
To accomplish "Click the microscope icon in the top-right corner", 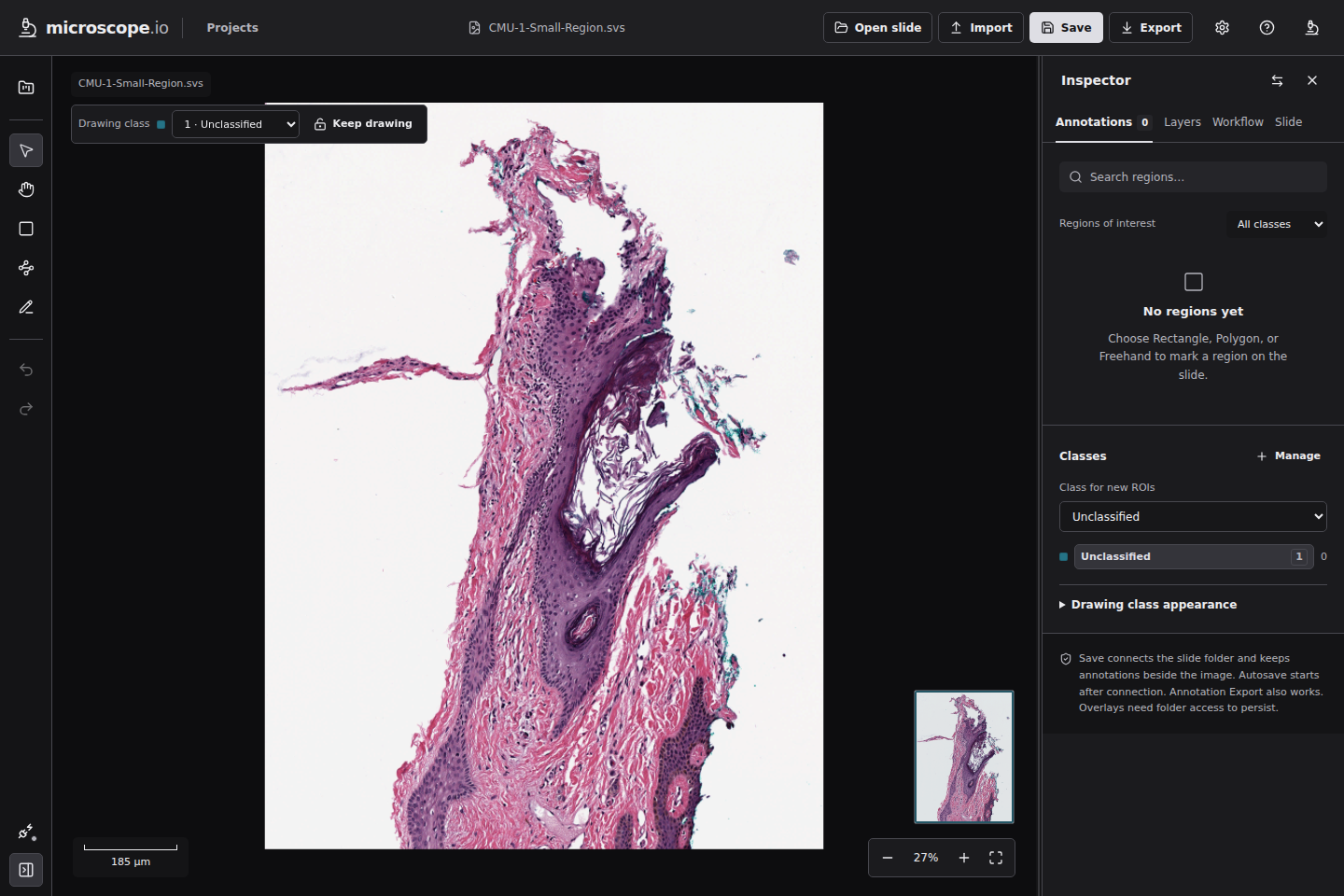I will [1311, 28].
